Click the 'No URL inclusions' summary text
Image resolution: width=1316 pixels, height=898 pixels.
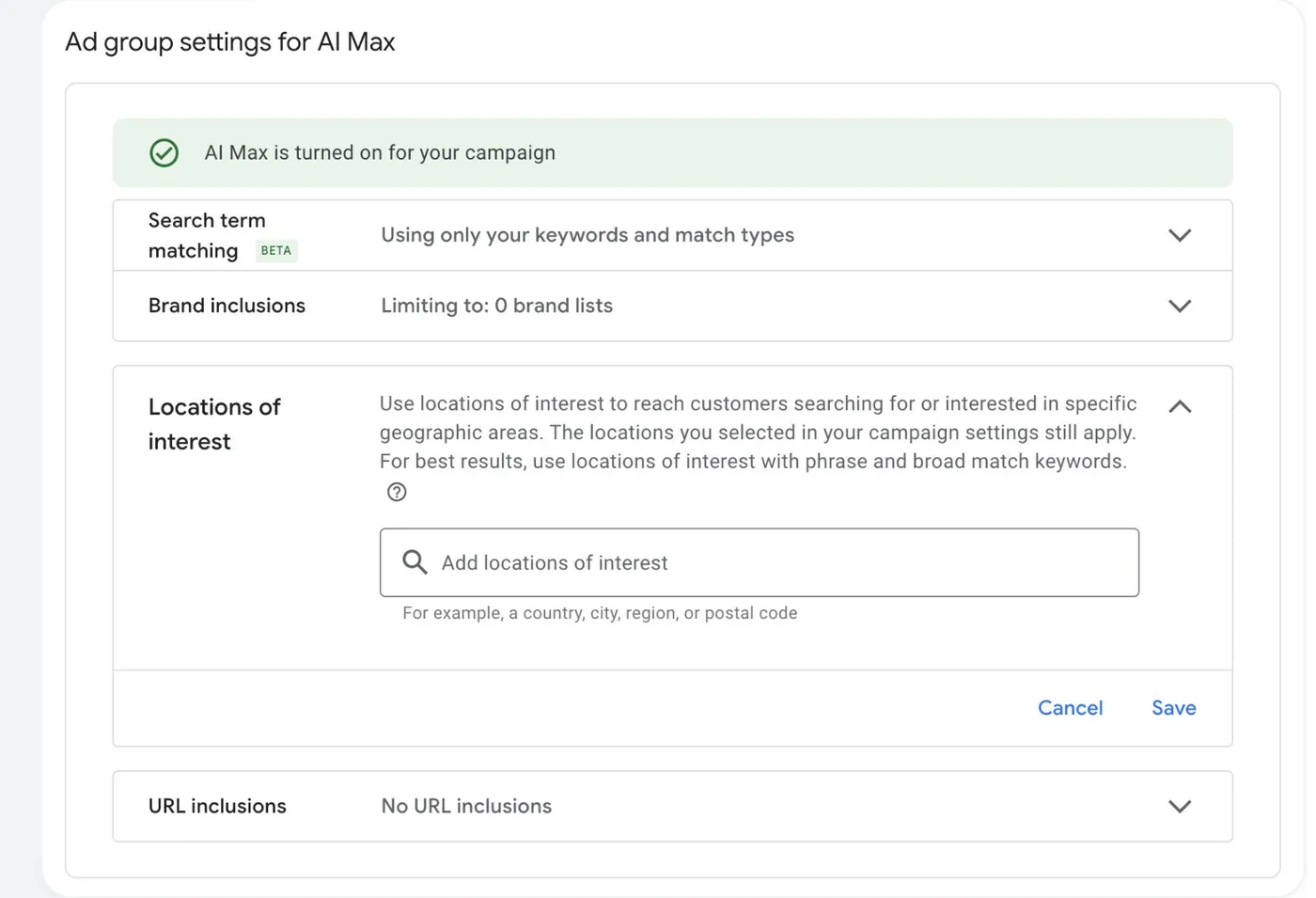[x=466, y=806]
